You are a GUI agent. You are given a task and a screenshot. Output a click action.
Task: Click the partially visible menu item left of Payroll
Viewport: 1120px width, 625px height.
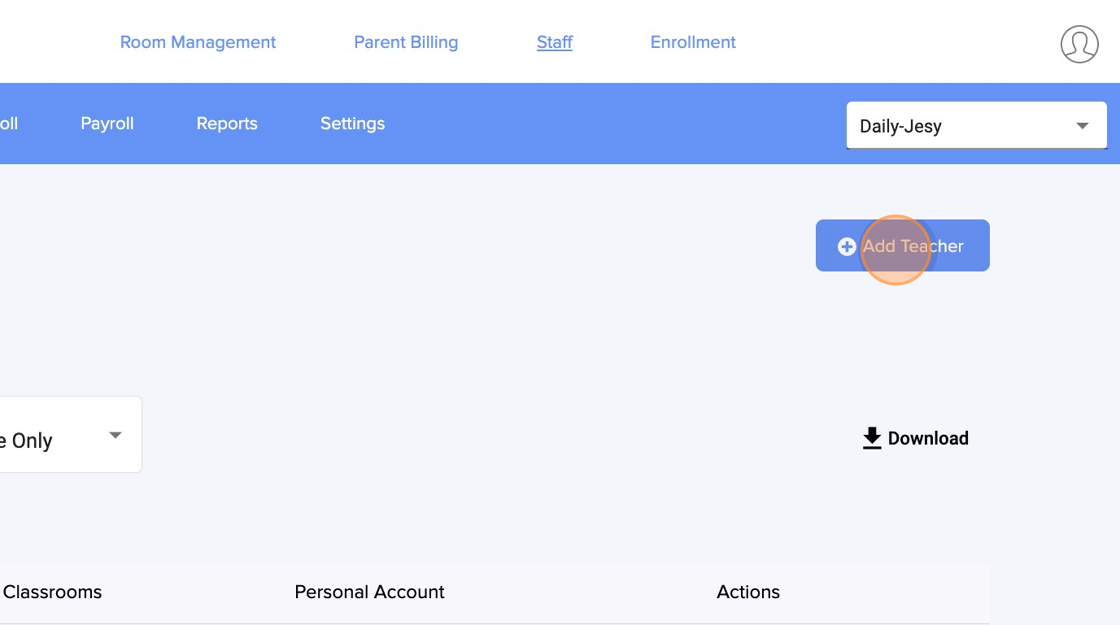[x=8, y=123]
